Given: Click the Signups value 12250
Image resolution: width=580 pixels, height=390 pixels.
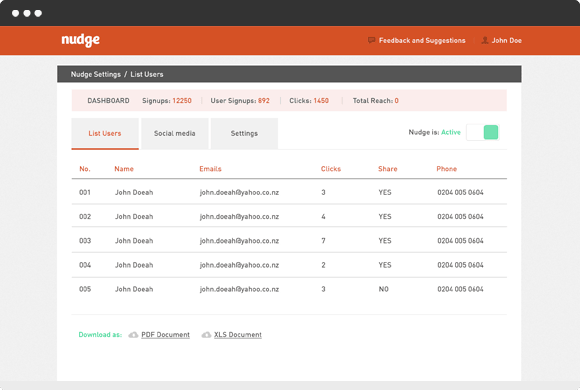Looking at the screenshot, I should pos(182,101).
